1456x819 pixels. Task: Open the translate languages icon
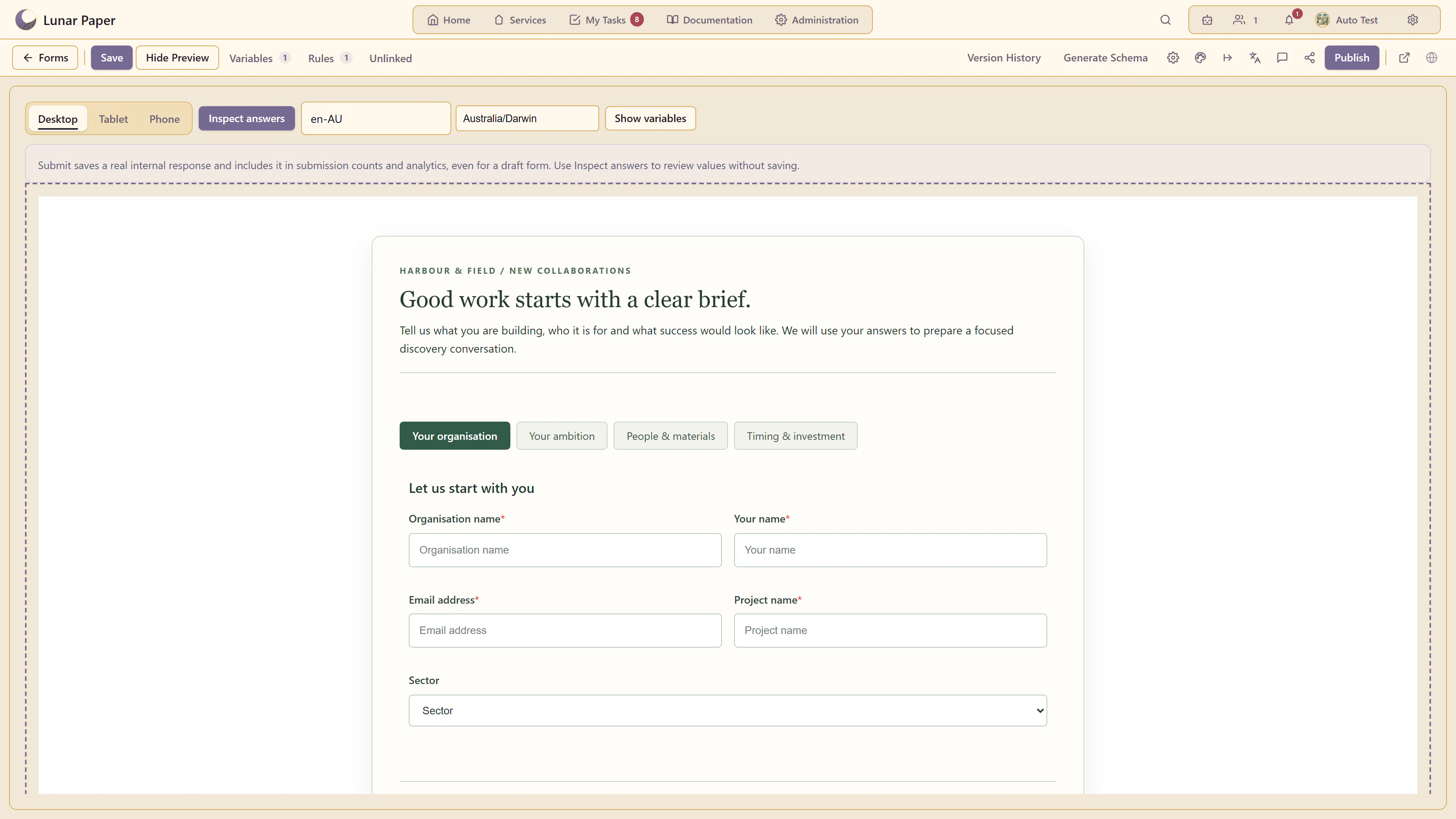tap(1255, 58)
